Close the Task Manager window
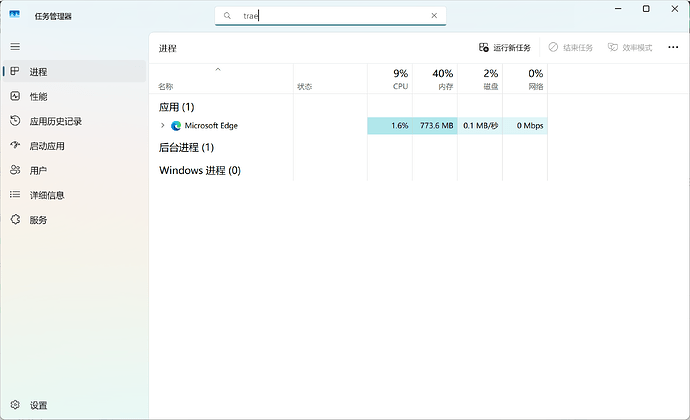The width and height of the screenshot is (690, 420). 675,9
